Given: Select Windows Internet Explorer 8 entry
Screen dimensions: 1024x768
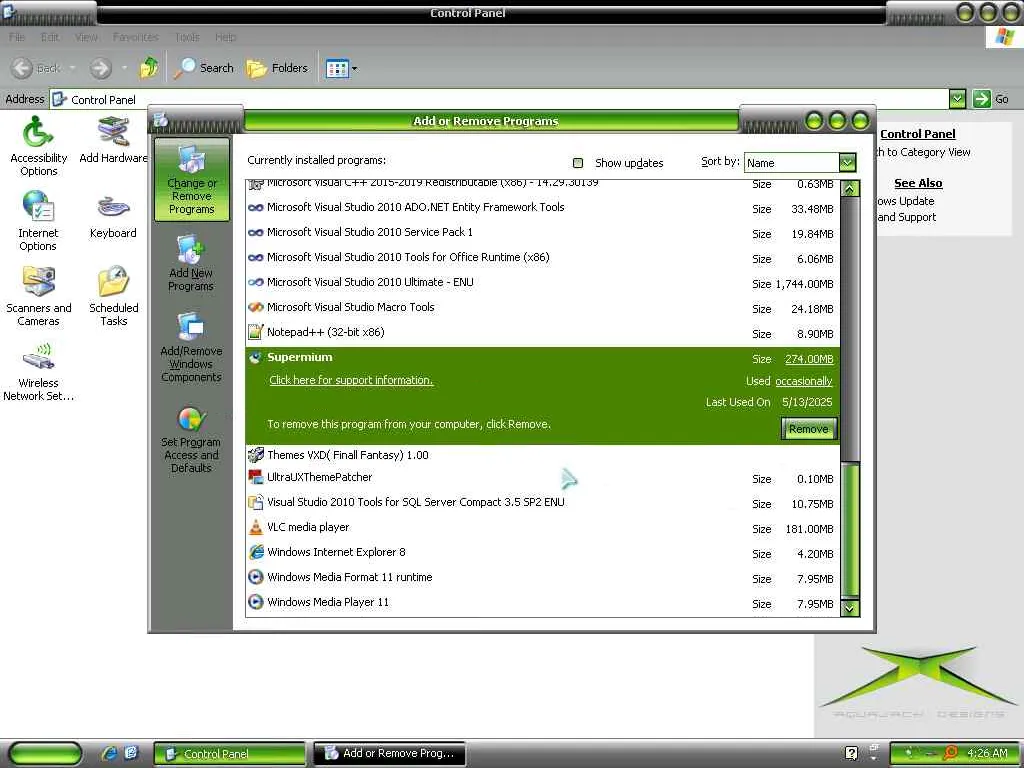Looking at the screenshot, I should pyautogui.click(x=543, y=553).
